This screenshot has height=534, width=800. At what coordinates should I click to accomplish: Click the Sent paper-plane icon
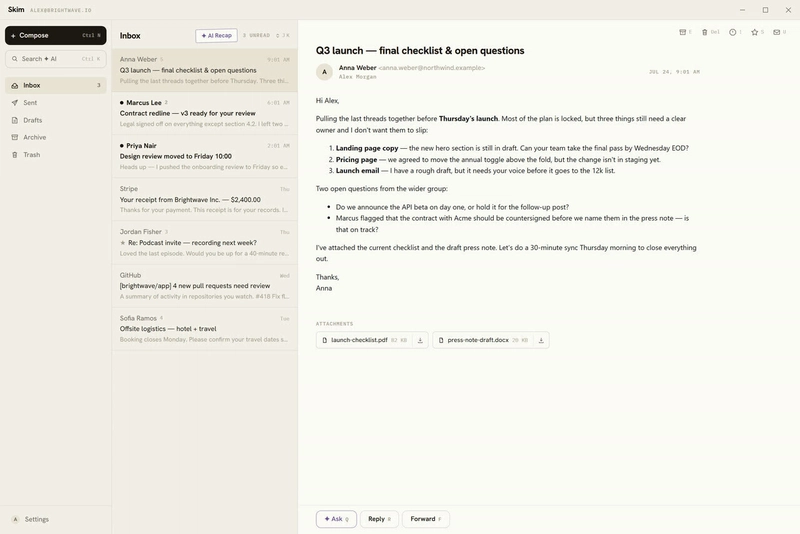(x=15, y=103)
